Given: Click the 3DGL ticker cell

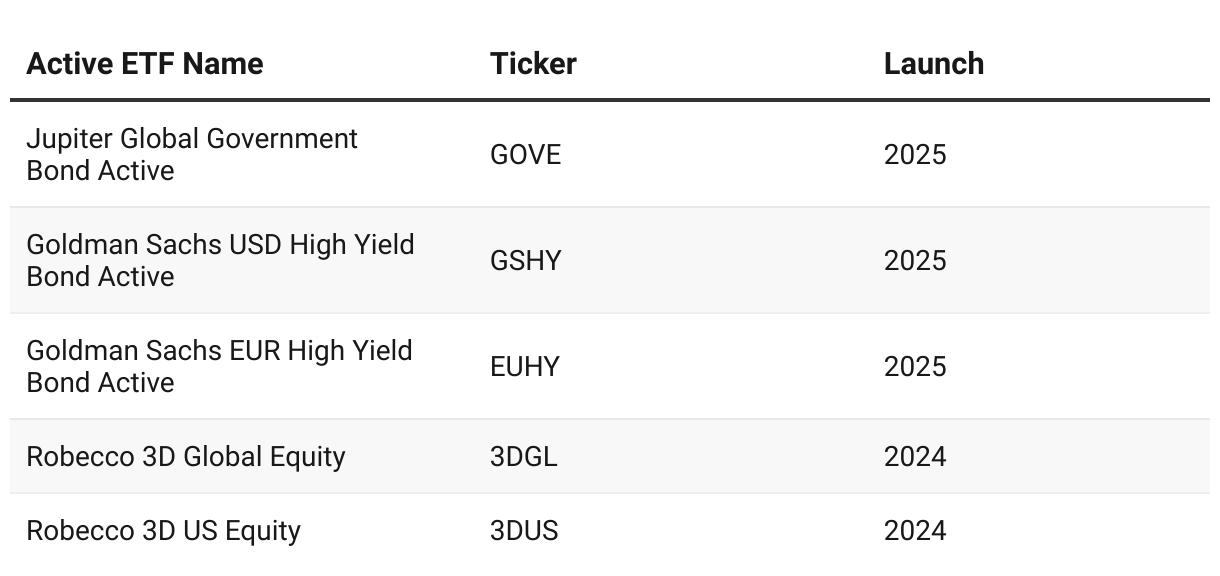Looking at the screenshot, I should click(524, 457).
